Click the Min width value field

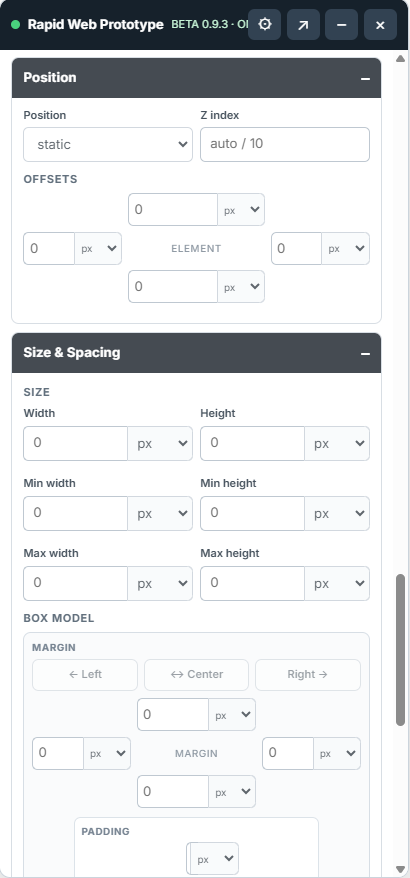point(76,513)
